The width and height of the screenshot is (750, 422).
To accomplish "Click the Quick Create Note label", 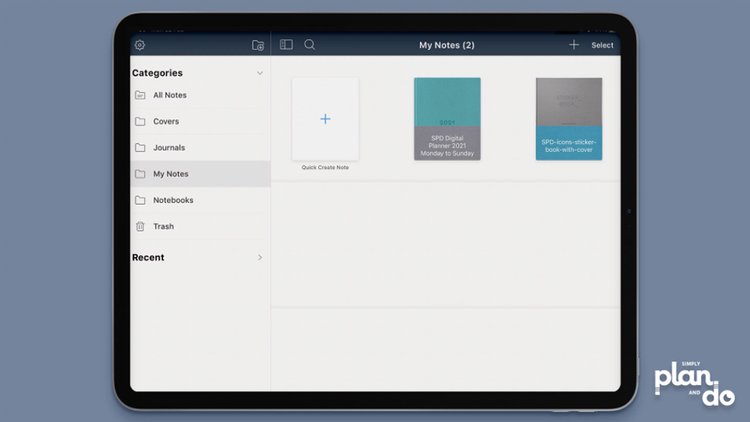I will coord(325,167).
